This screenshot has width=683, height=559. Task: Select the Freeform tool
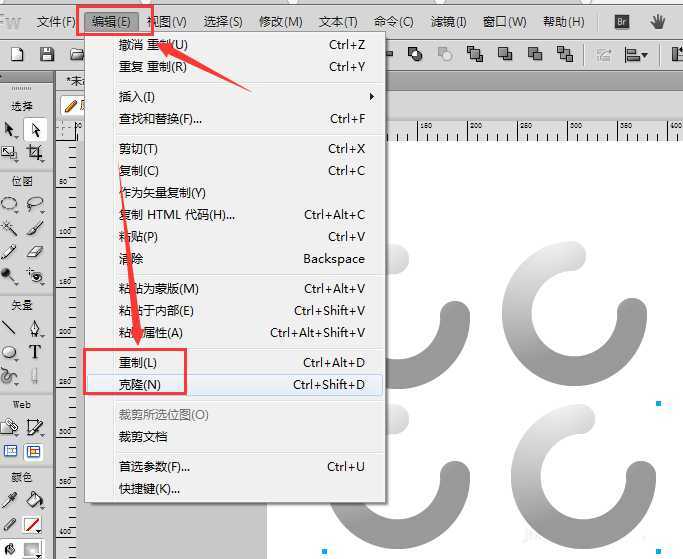pyautogui.click(x=9, y=376)
